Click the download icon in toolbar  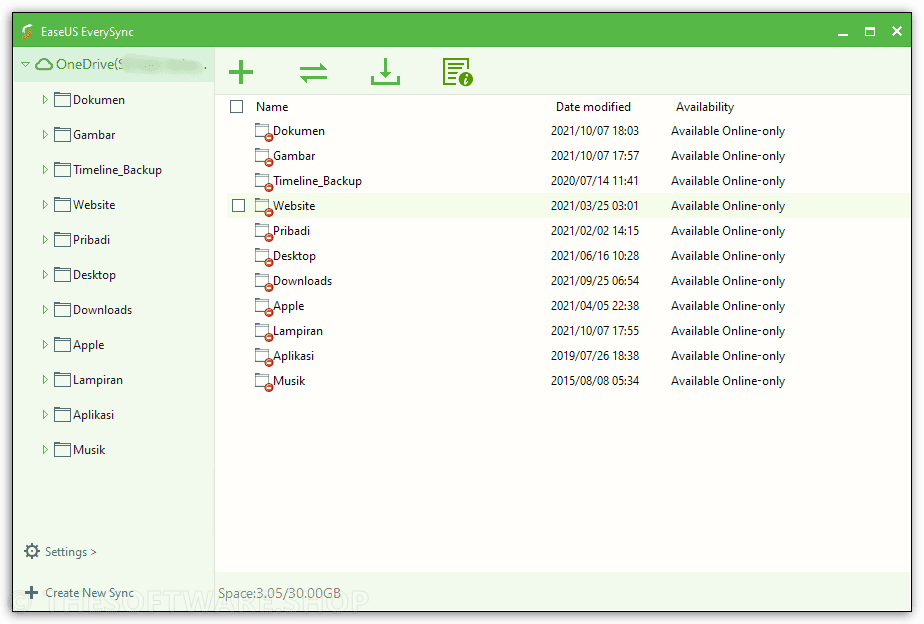pos(385,72)
